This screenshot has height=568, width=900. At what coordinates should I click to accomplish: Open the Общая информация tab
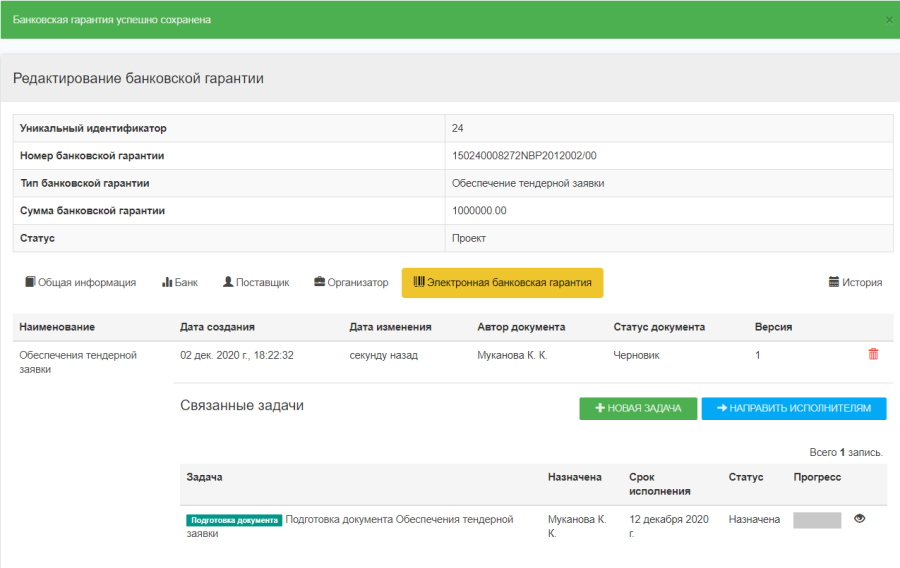[x=80, y=283]
